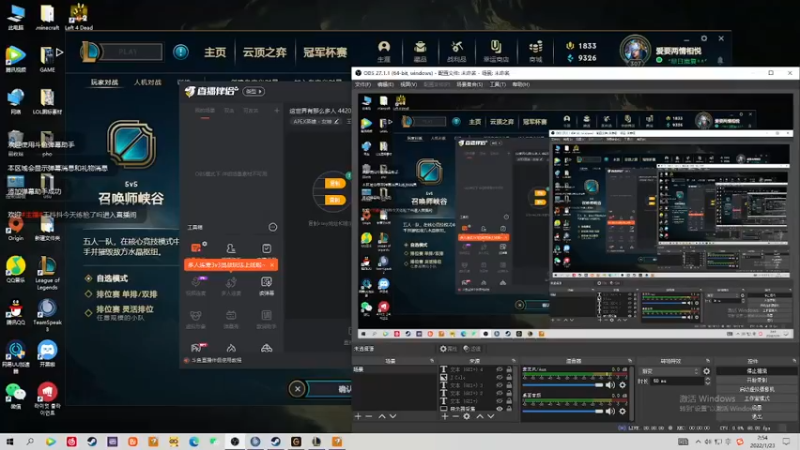Mute the first OBS mixer channel speaker
This screenshot has height=450, width=800.
610,385
